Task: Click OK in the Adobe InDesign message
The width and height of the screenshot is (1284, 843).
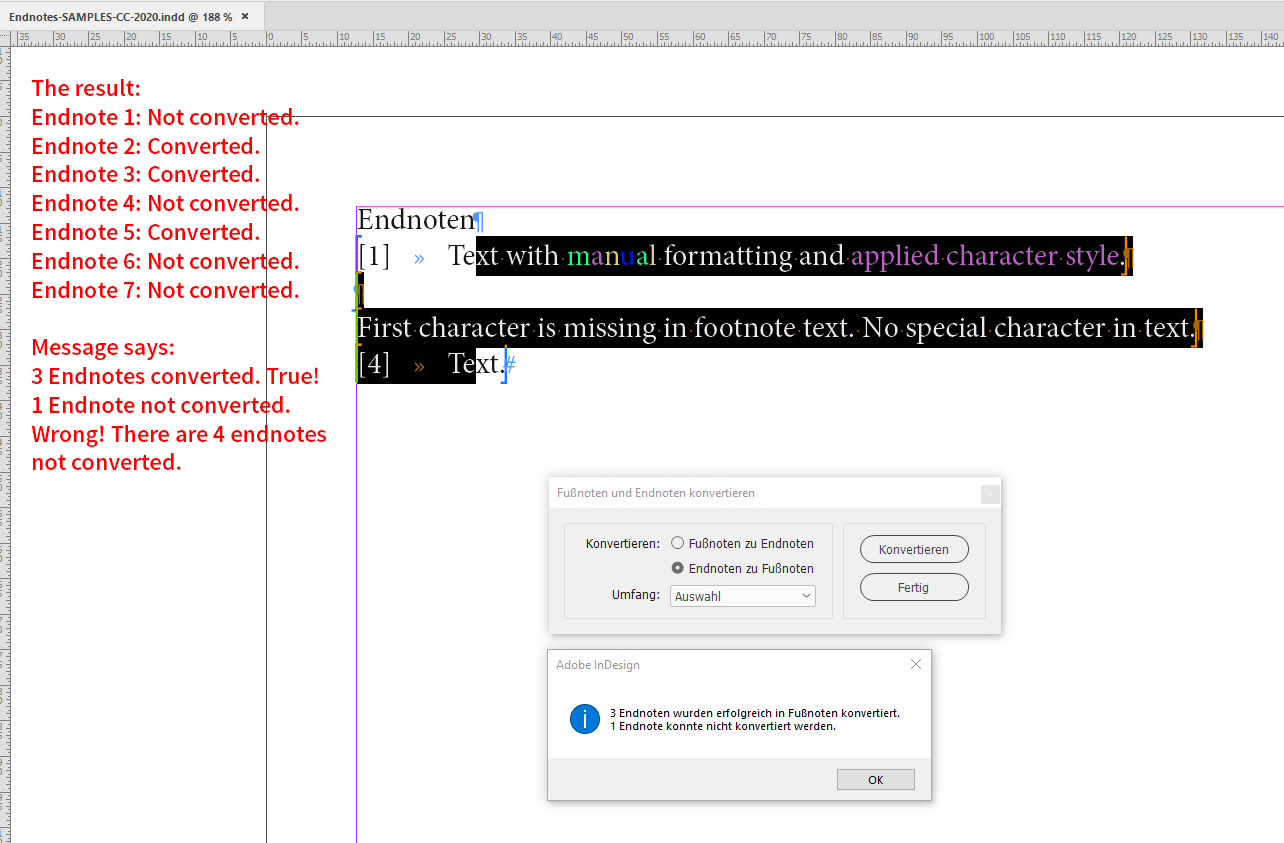Action: click(875, 779)
